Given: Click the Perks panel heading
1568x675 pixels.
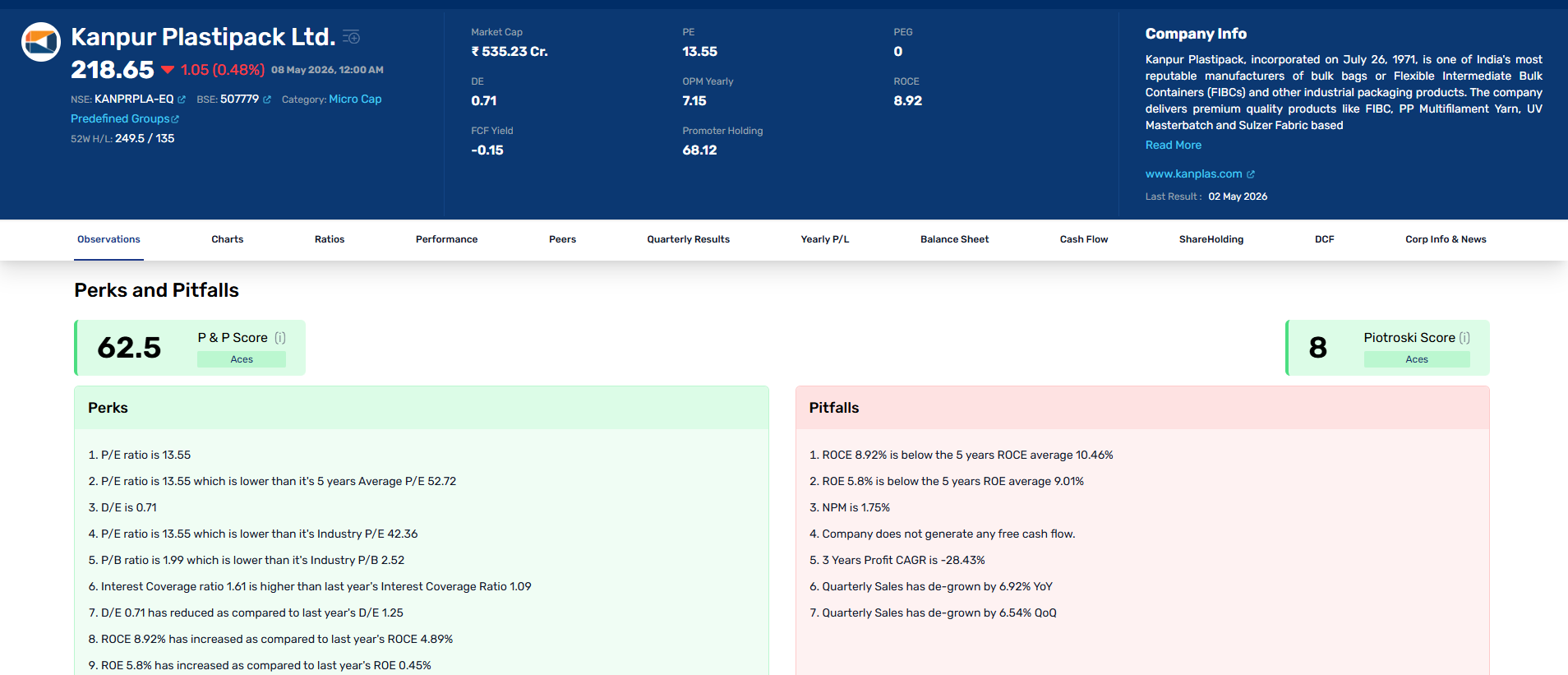Looking at the screenshot, I should point(108,408).
